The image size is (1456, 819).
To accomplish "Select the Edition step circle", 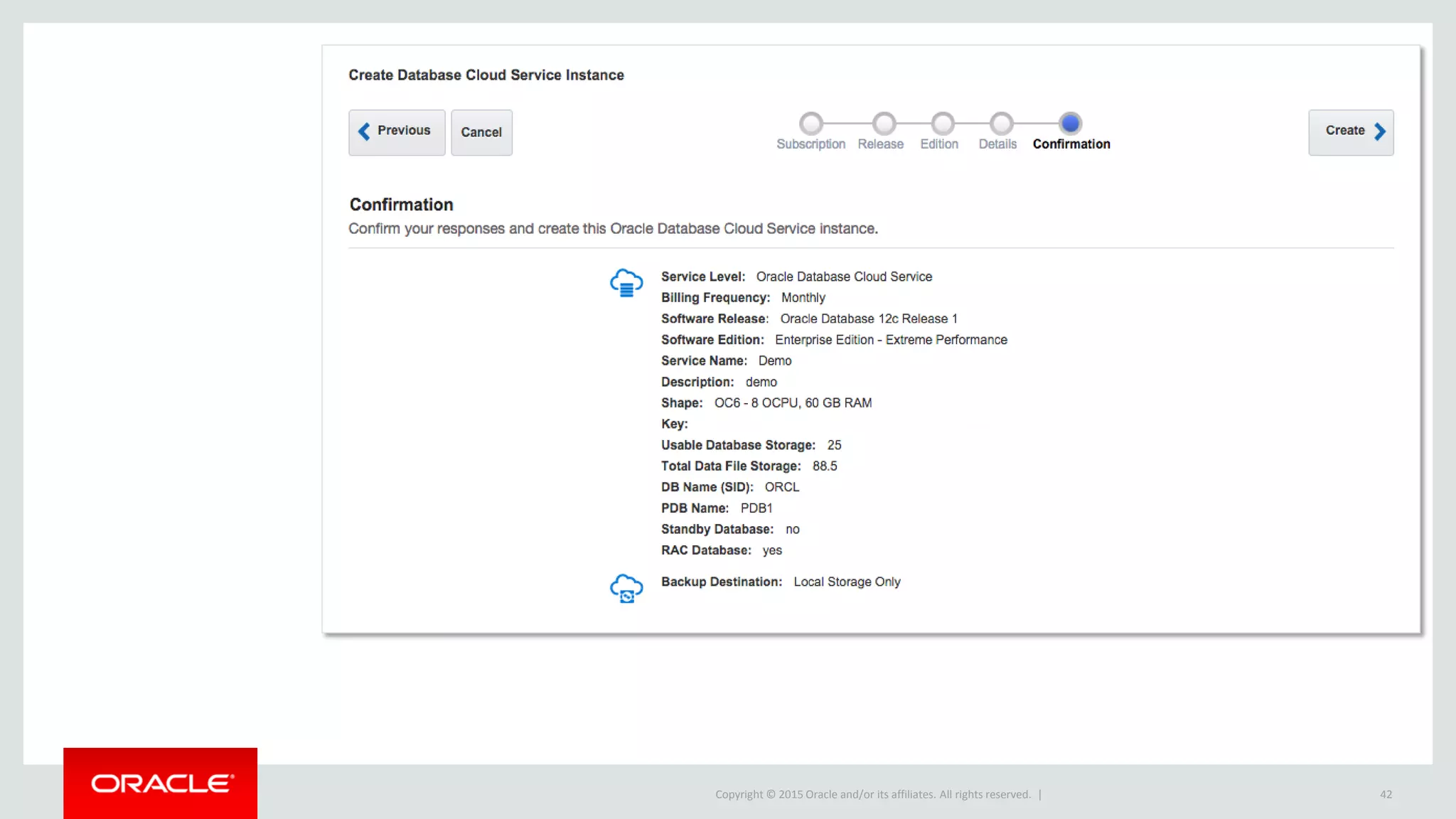I will click(943, 124).
